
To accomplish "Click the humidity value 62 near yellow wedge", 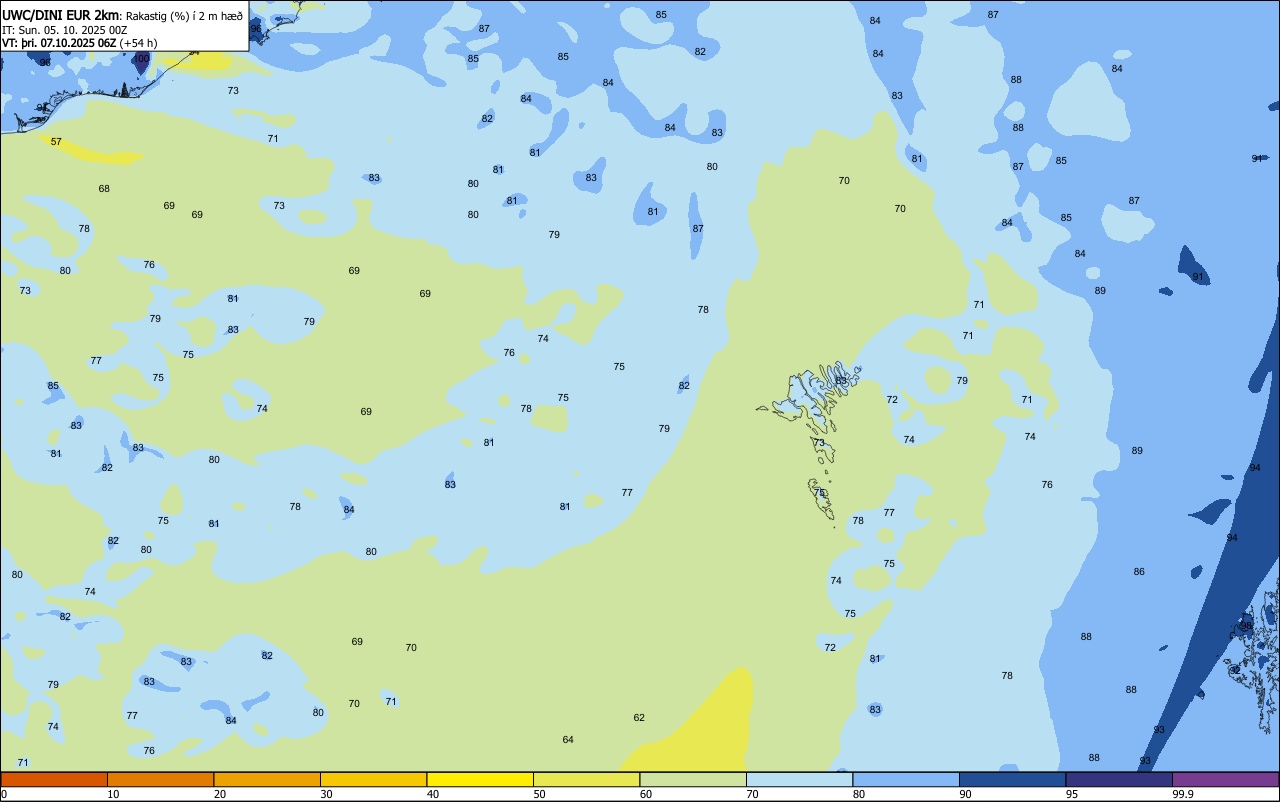I will (639, 718).
